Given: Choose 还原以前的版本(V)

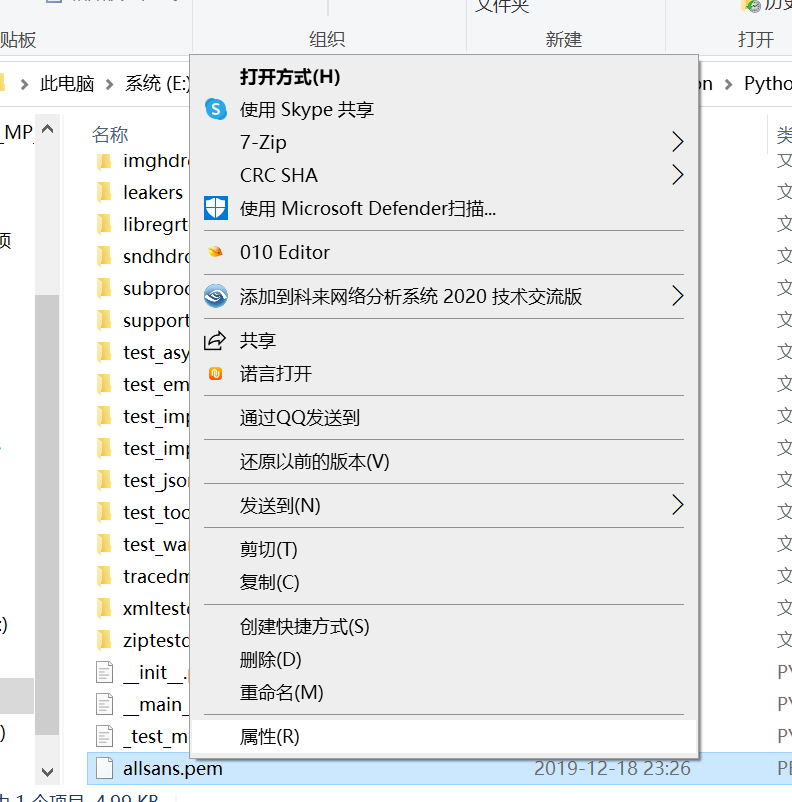Looking at the screenshot, I should 444,461.
